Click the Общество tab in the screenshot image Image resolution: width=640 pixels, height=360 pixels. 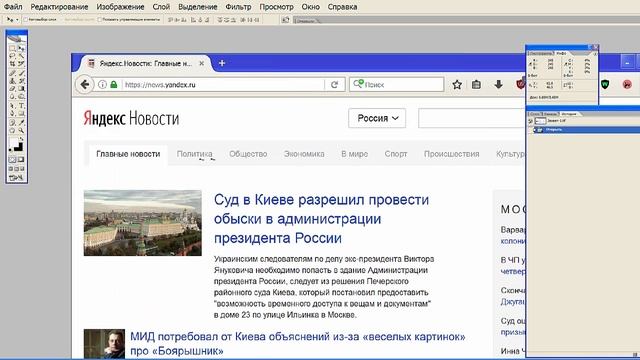tap(248, 154)
